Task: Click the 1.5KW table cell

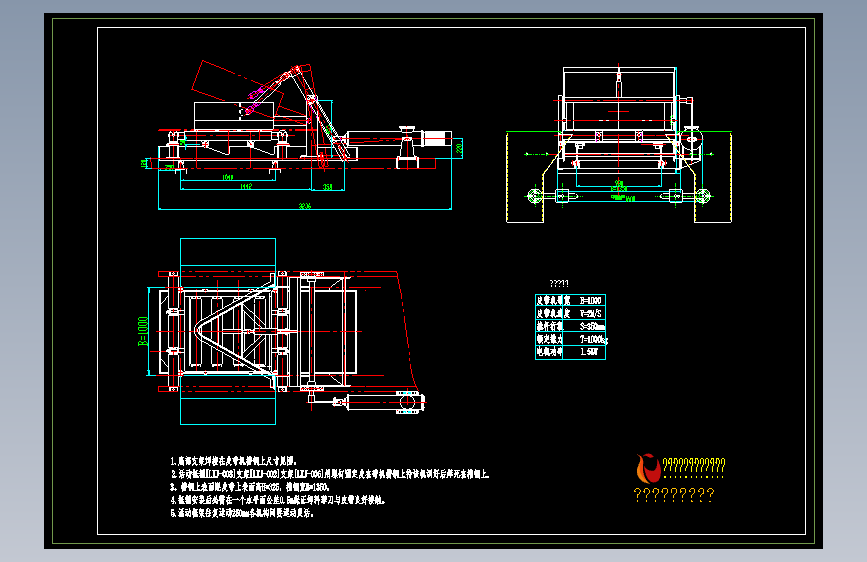Action: pyautogui.click(x=589, y=352)
